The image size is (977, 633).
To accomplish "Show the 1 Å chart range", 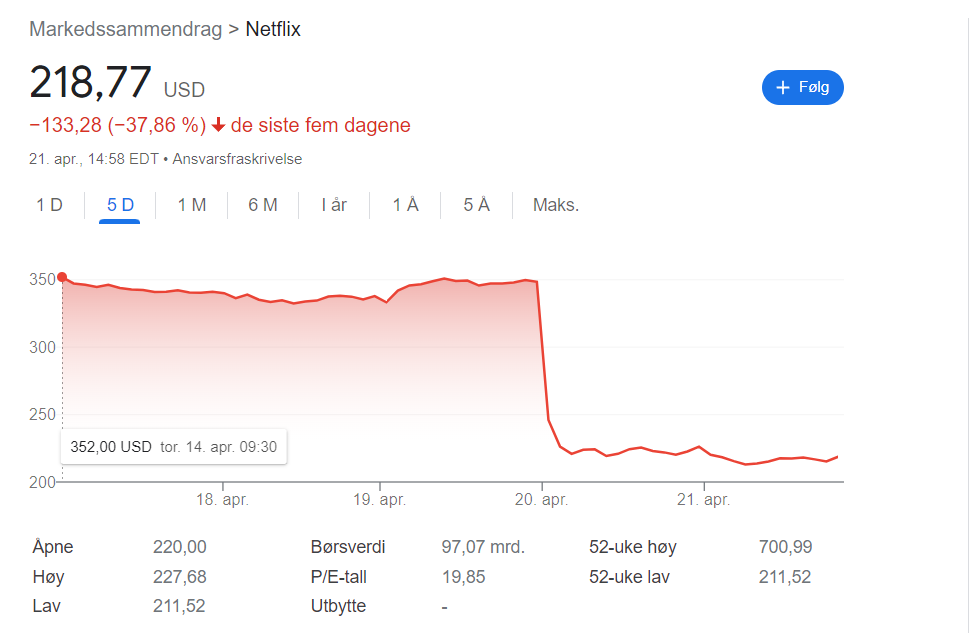I will click(x=405, y=205).
